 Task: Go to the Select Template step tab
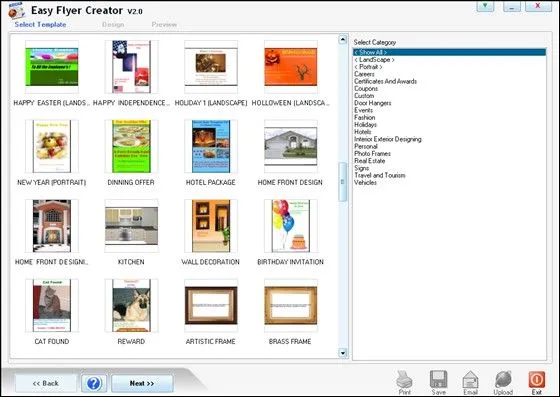(40, 25)
